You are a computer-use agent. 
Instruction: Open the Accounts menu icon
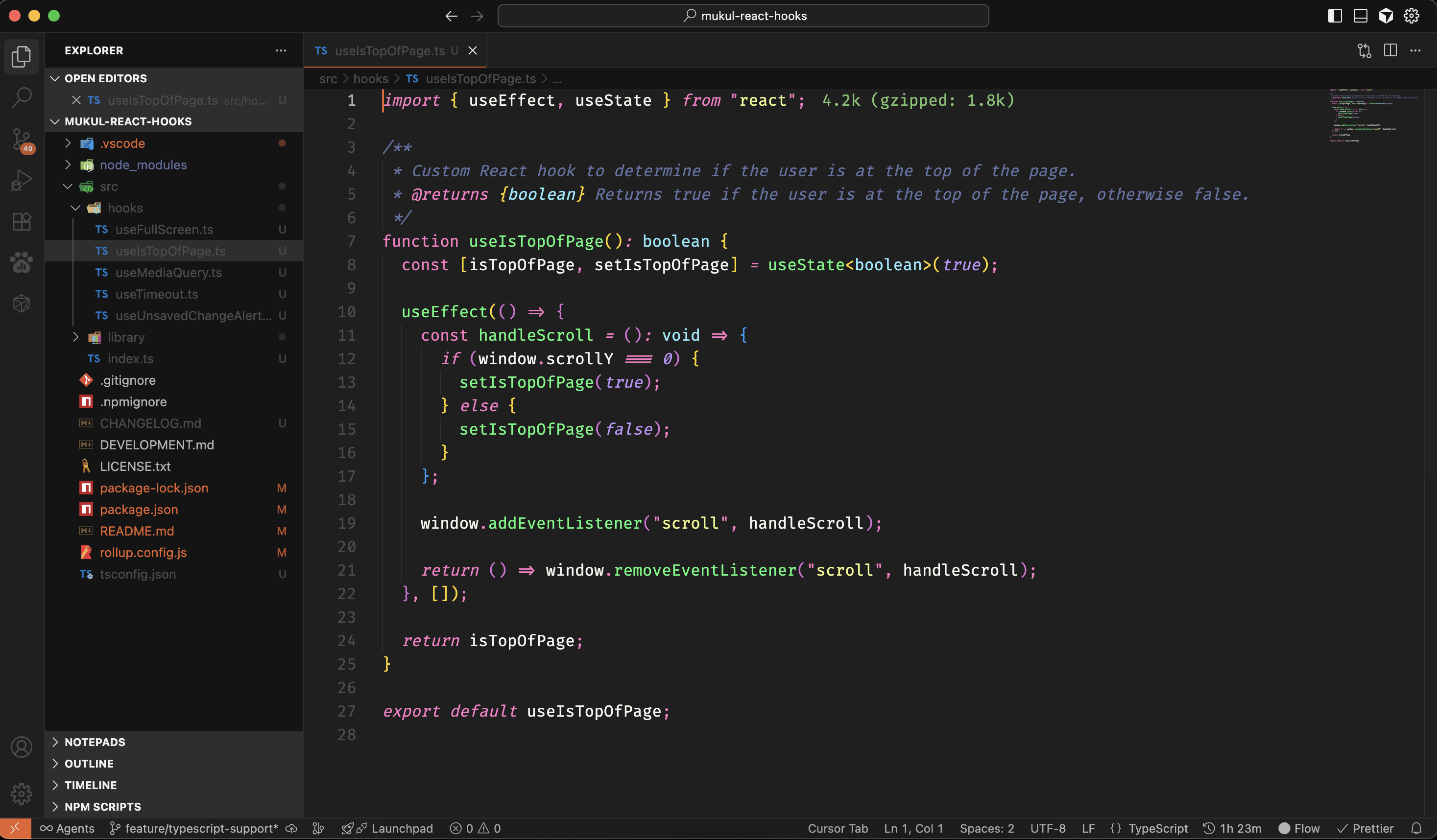pyautogui.click(x=22, y=747)
